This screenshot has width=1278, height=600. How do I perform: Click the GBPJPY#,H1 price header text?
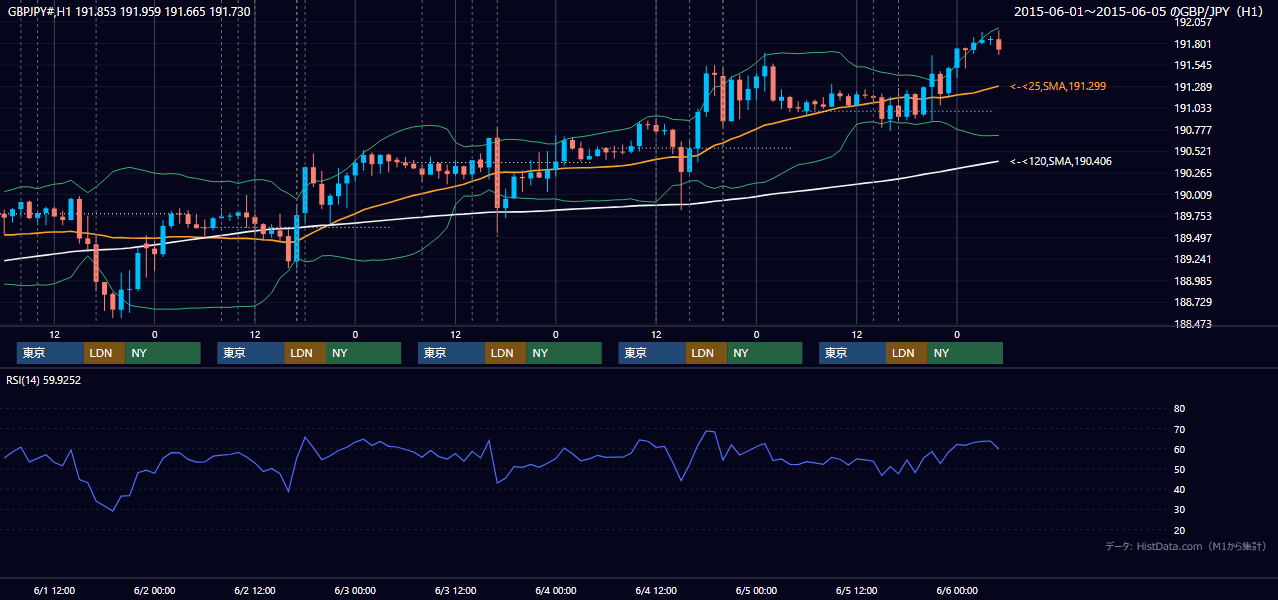click(x=129, y=12)
